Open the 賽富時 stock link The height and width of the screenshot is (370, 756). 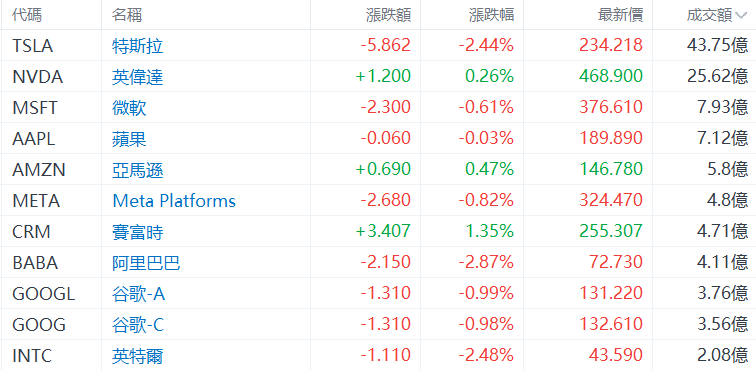pos(138,233)
